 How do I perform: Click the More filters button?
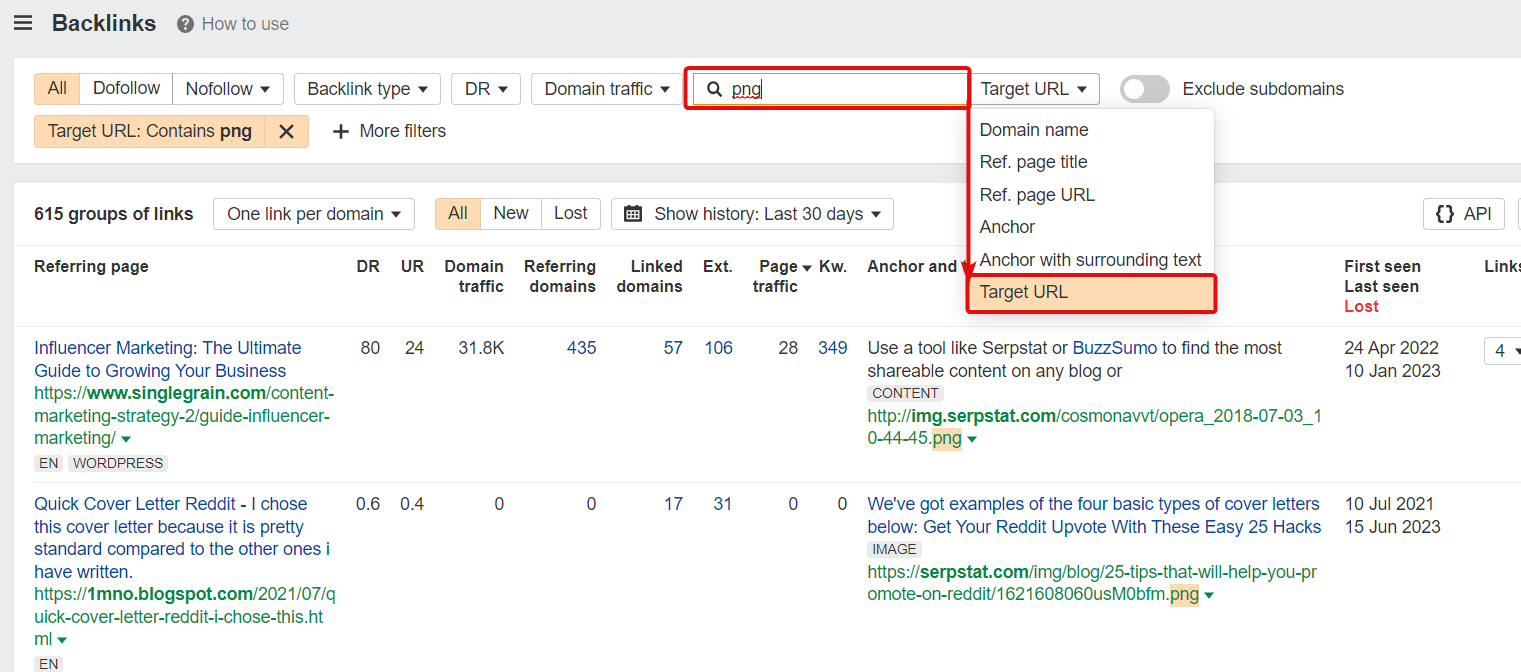point(389,131)
